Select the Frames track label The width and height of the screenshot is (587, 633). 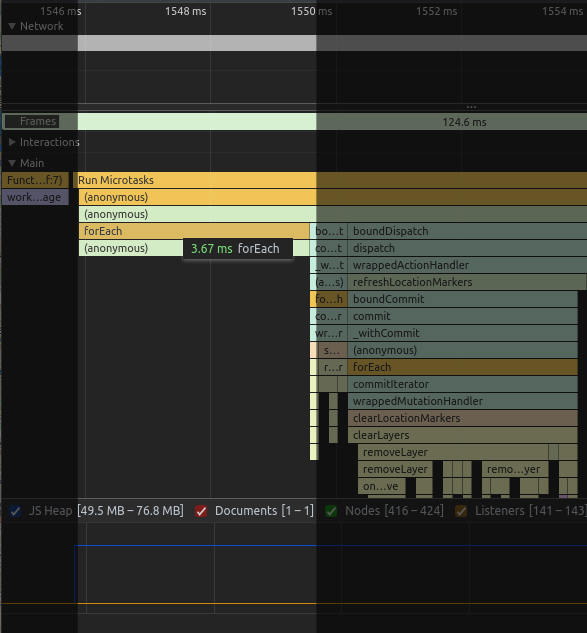click(x=38, y=122)
